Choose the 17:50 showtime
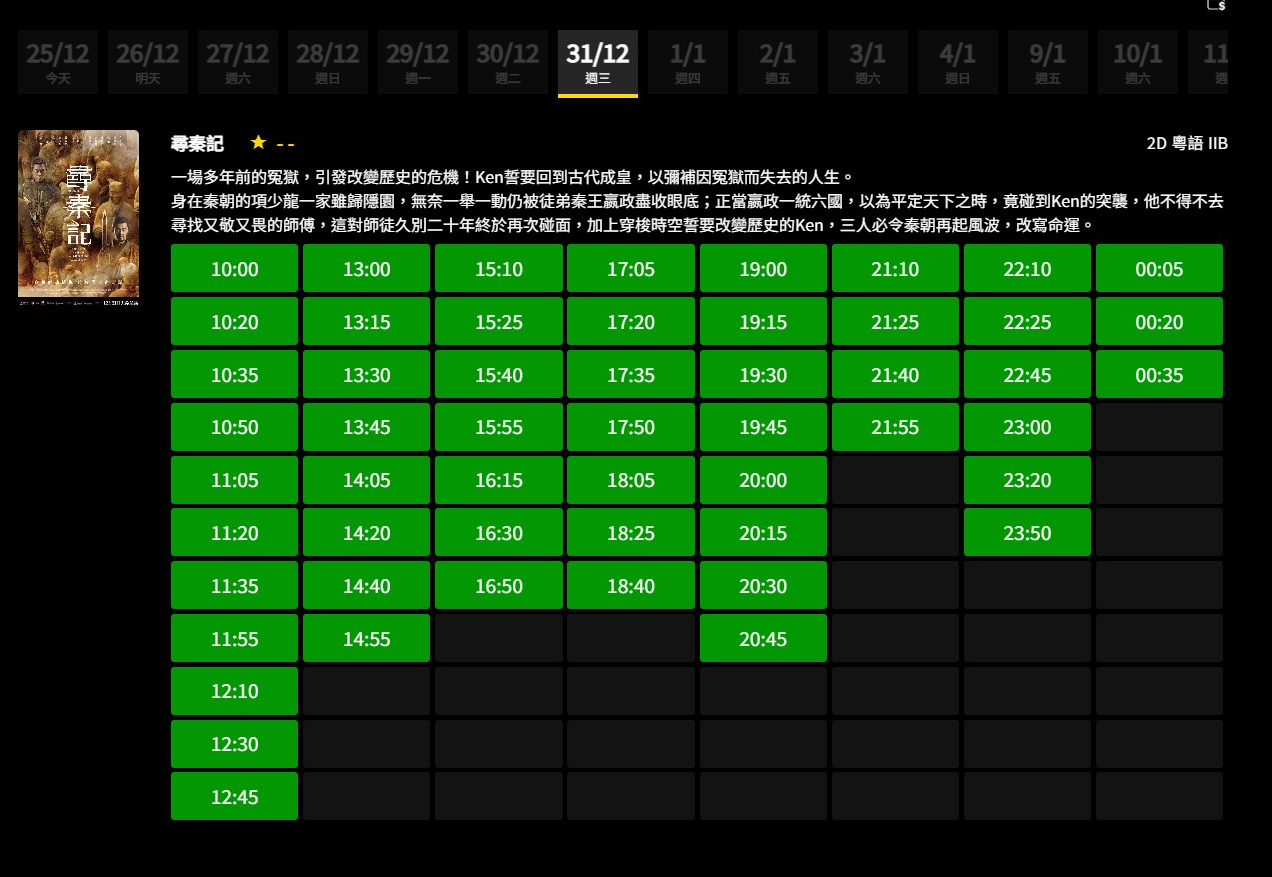The height and width of the screenshot is (877, 1272). pos(630,427)
